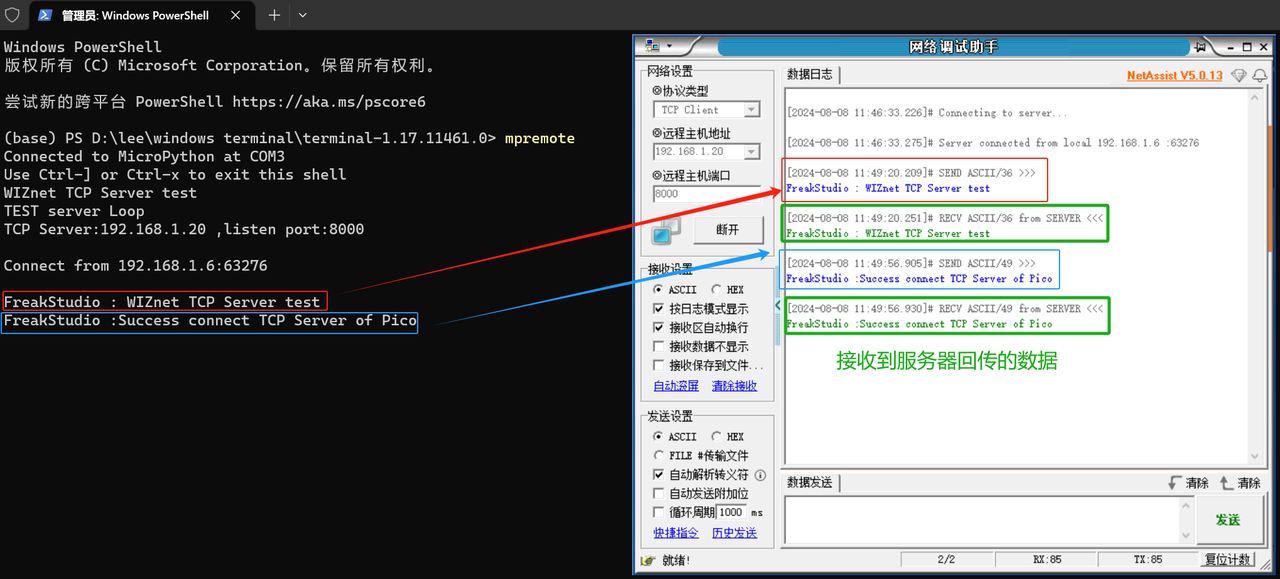Click the 清除接收 link
Image resolution: width=1280 pixels, height=579 pixels.
tap(734, 386)
